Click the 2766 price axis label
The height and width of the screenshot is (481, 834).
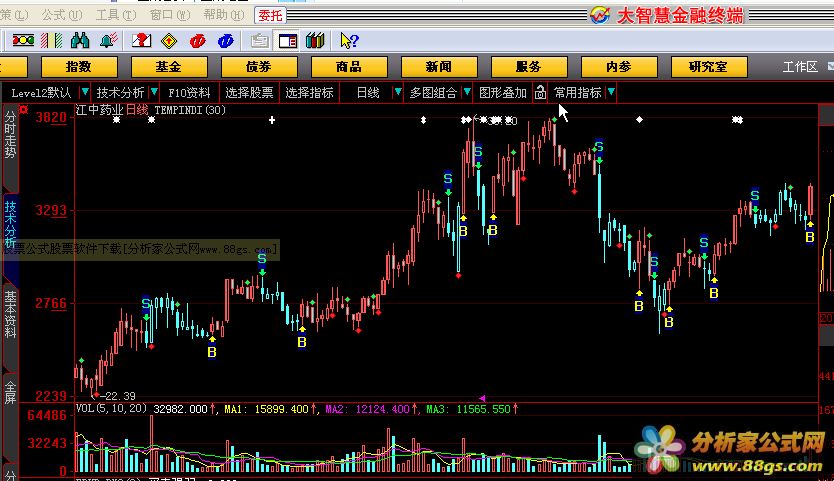pos(51,303)
